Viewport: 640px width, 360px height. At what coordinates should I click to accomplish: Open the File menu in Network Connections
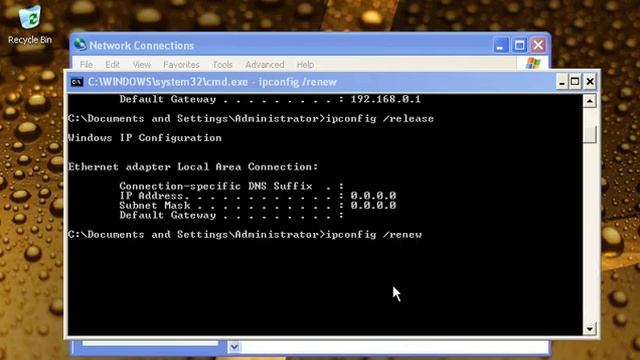tap(86, 64)
